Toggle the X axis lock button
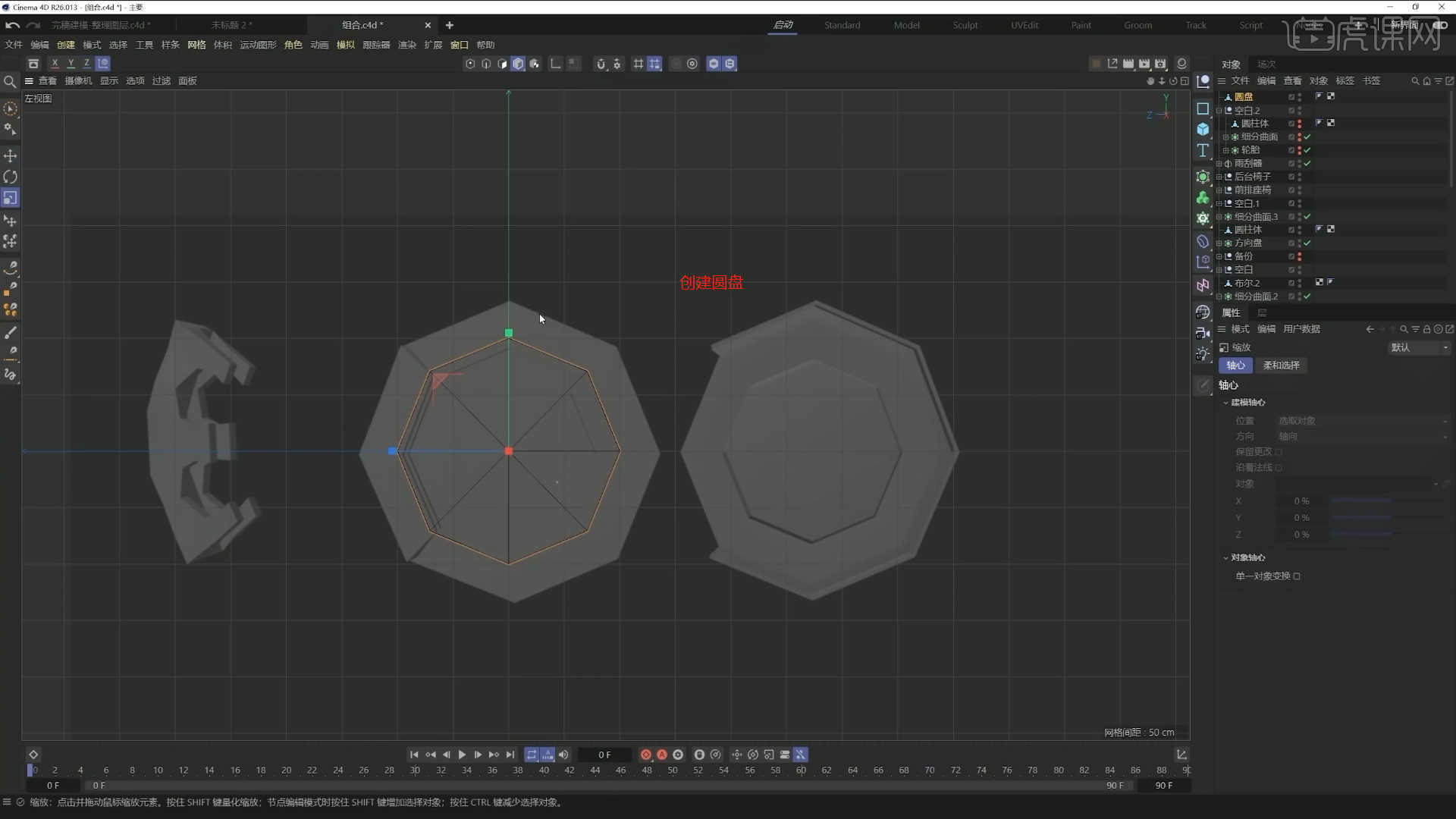The width and height of the screenshot is (1456, 819). click(x=54, y=63)
